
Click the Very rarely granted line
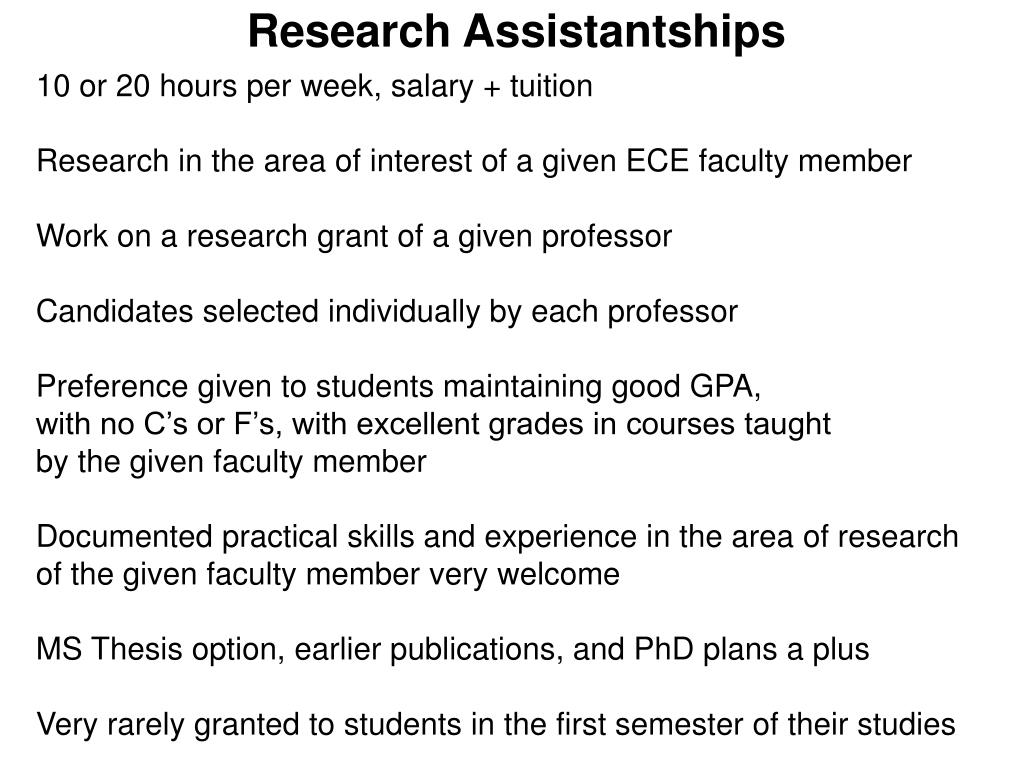coord(496,725)
